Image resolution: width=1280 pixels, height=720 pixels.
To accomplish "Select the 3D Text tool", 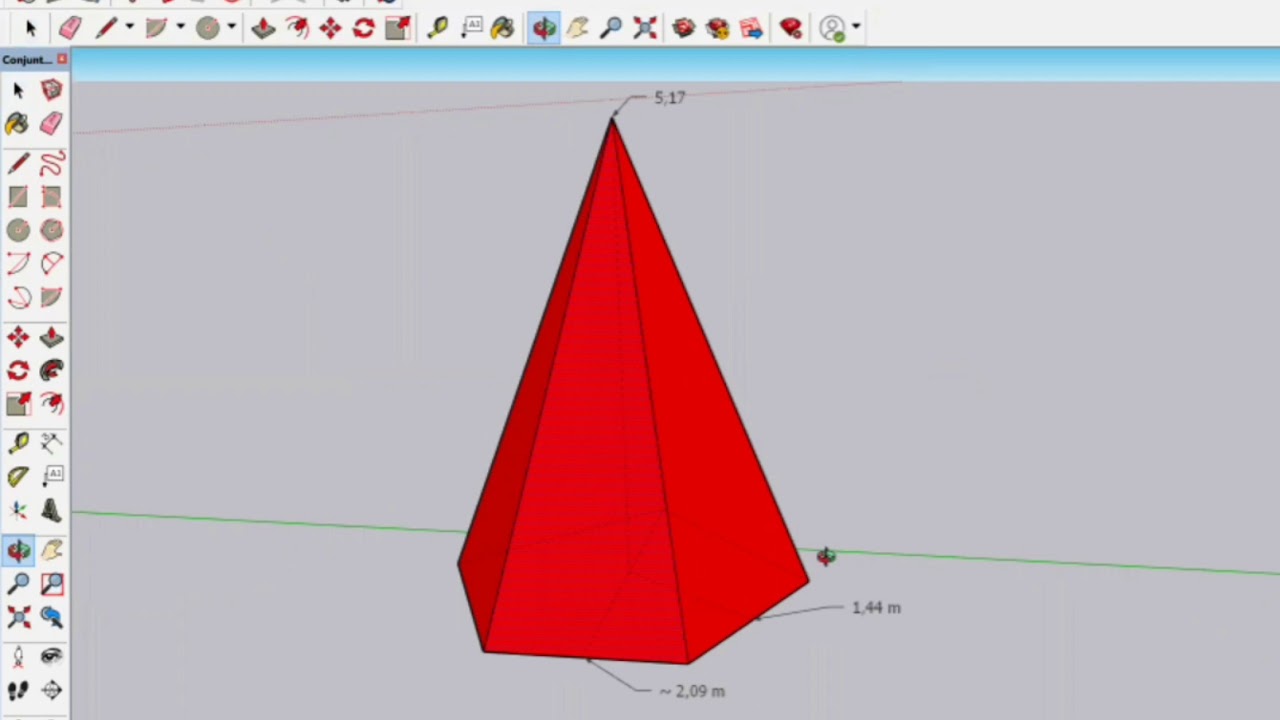I will coord(52,511).
